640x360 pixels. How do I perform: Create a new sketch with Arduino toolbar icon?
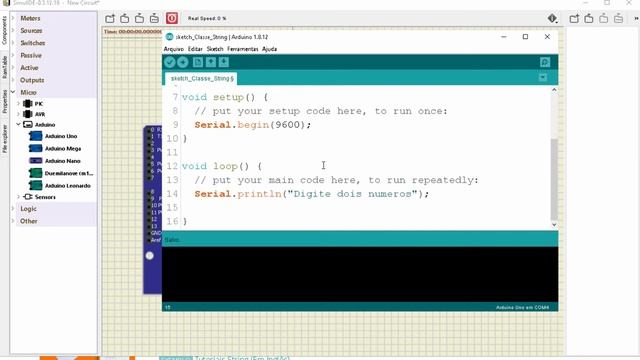[198, 62]
